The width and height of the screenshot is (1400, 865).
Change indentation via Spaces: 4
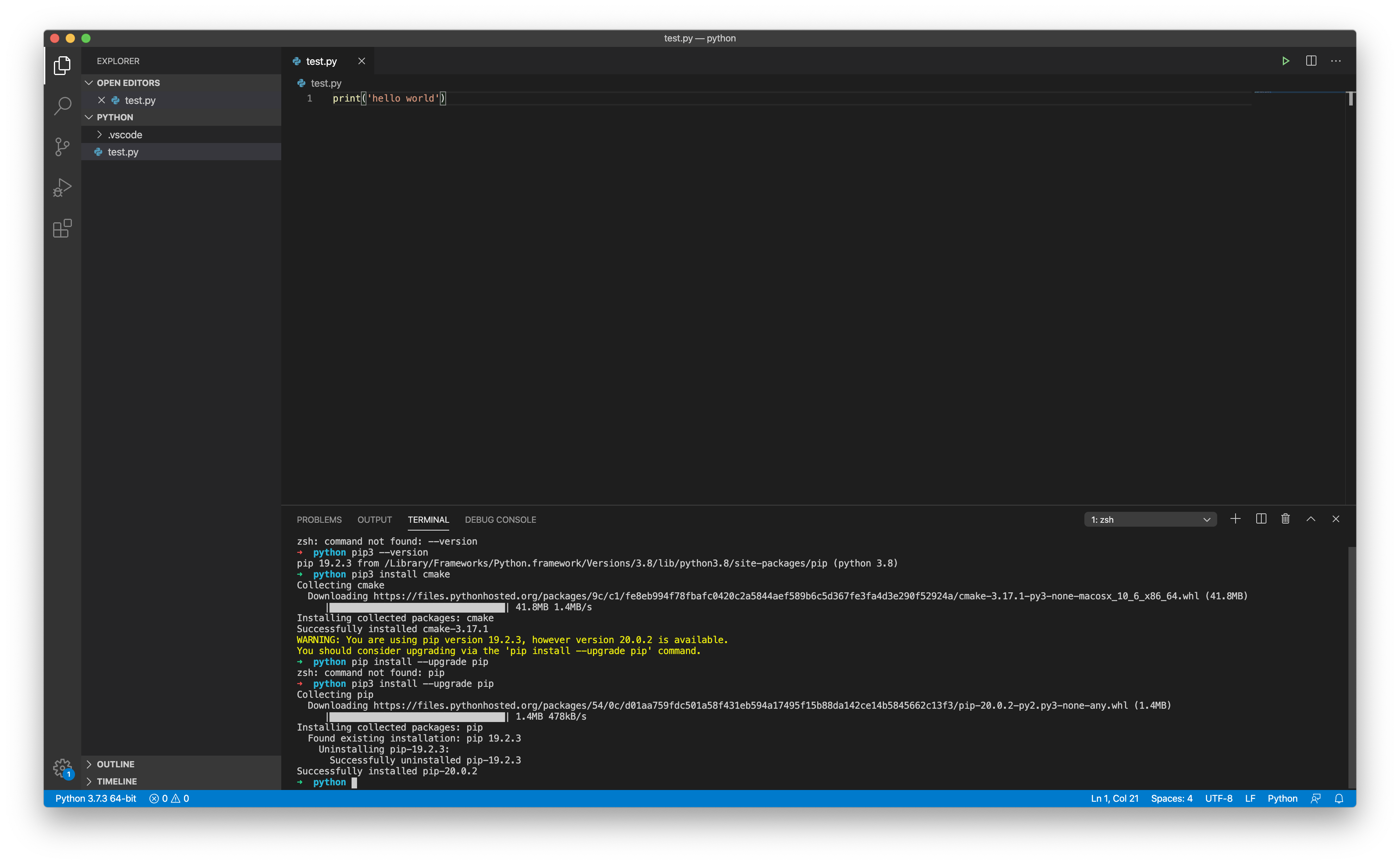coord(1171,799)
